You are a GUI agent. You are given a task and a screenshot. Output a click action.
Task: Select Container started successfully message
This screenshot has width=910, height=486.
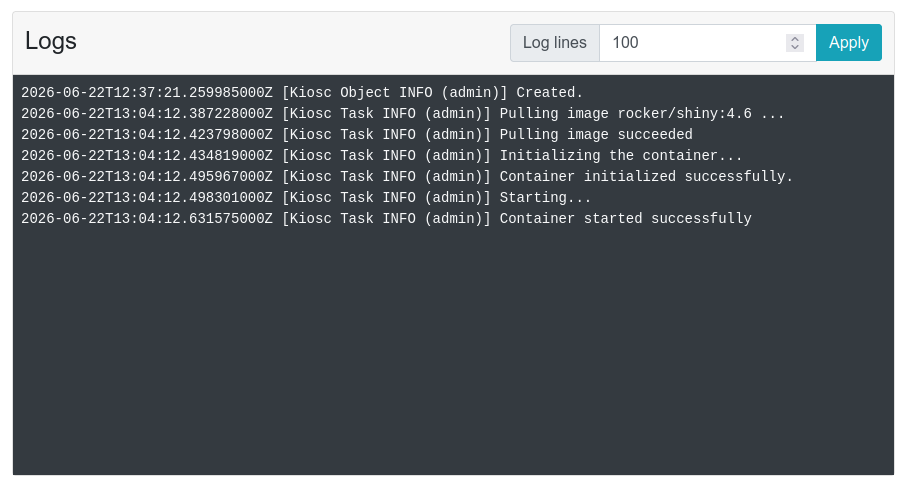coord(626,218)
